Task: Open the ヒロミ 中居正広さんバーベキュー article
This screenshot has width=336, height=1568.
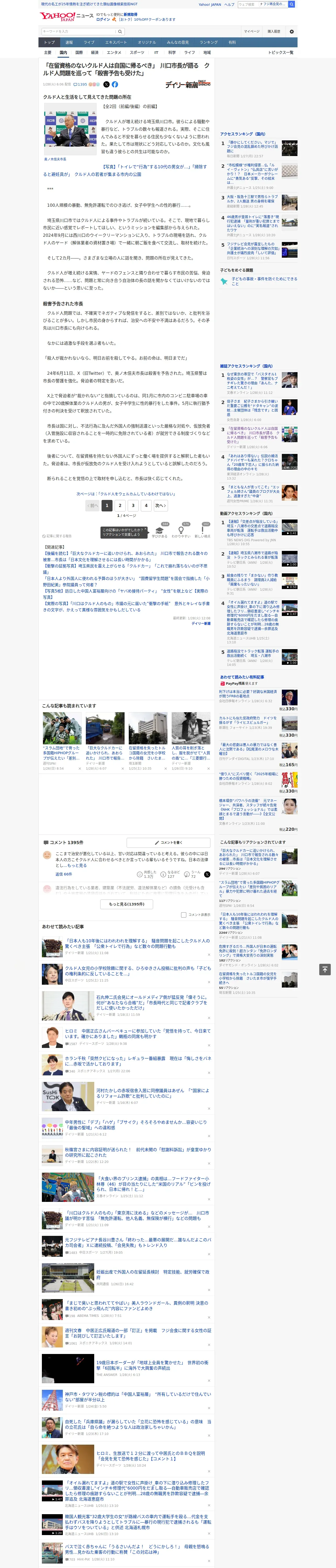Action: pyautogui.click(x=138, y=1033)
